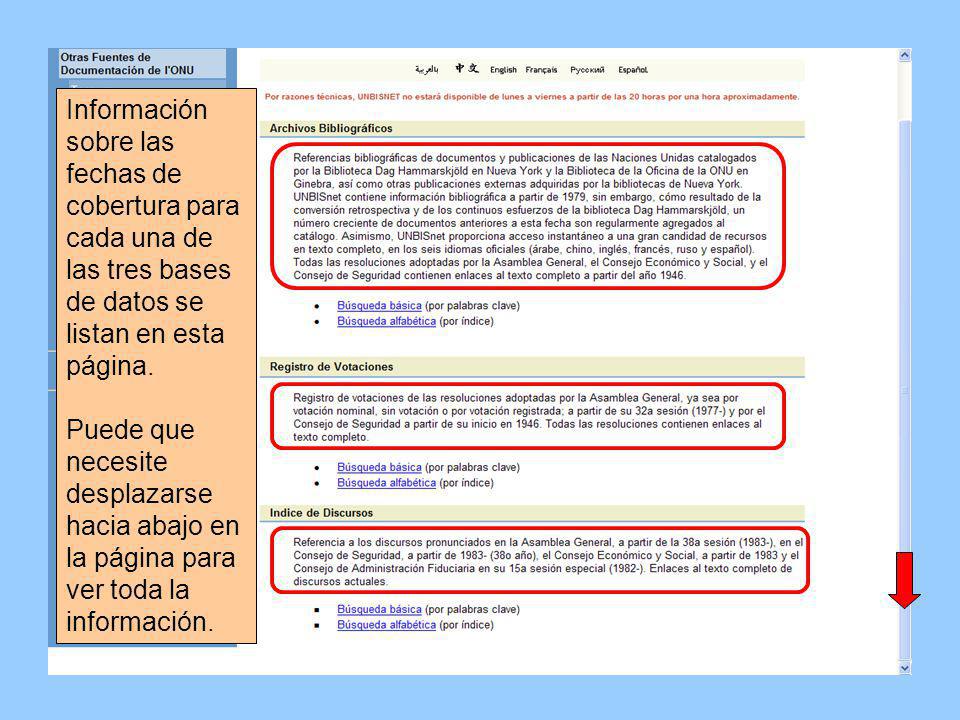Select Русский language link
Image resolution: width=960 pixels, height=720 pixels.
pyautogui.click(x=587, y=70)
